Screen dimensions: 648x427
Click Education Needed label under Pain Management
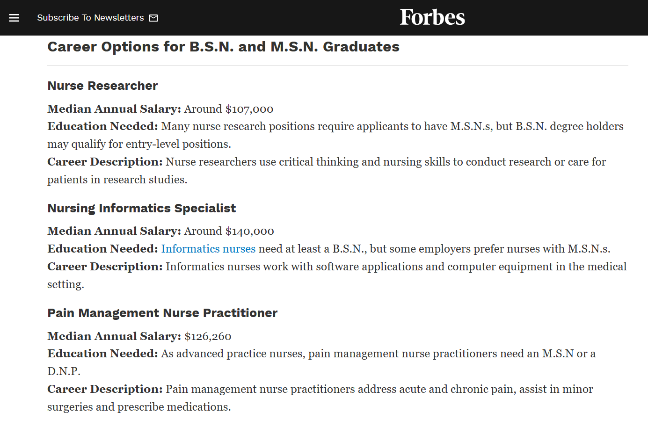tap(102, 353)
